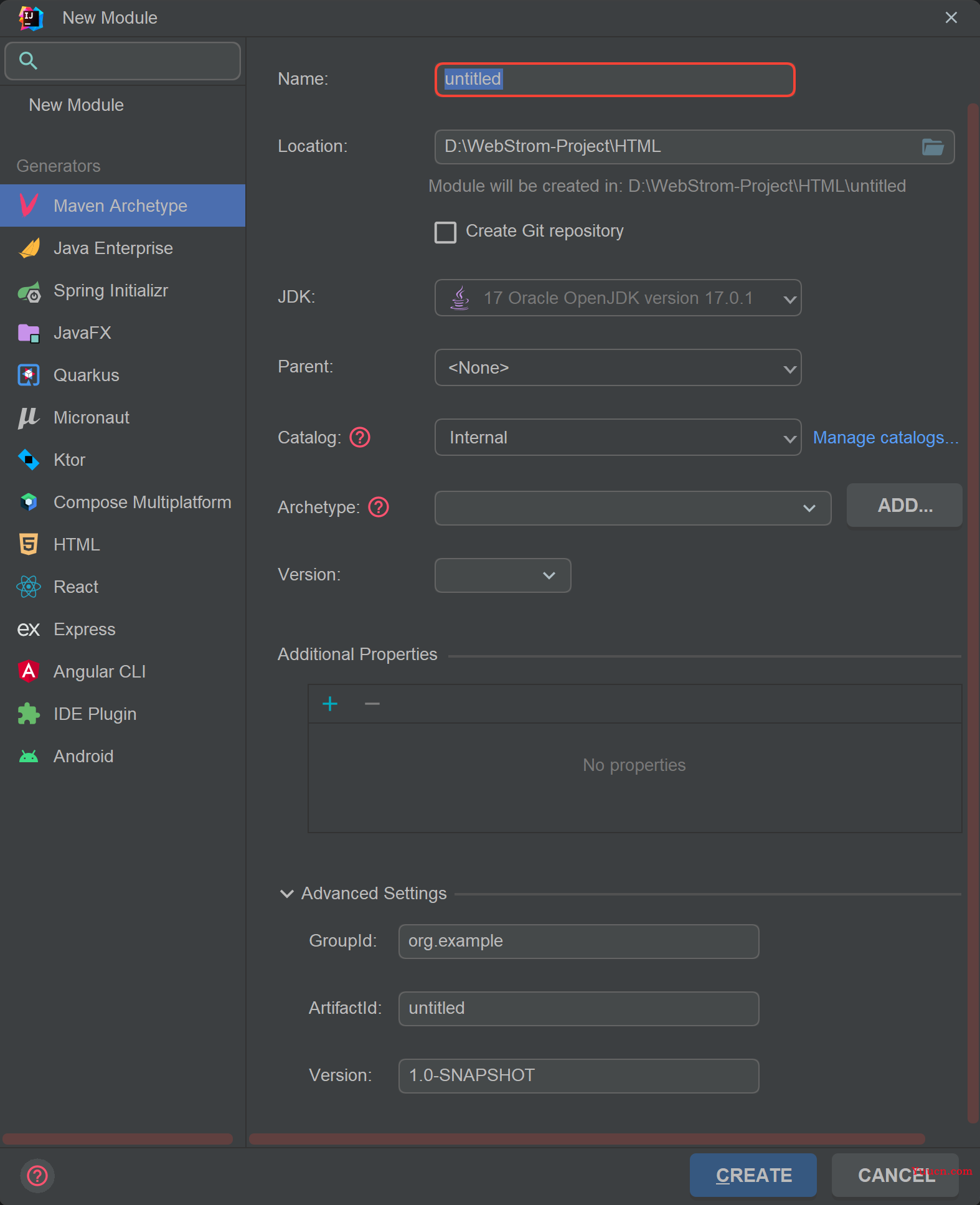Open the Parent dropdown showing None
The width and height of the screenshot is (980, 1205).
tap(618, 367)
